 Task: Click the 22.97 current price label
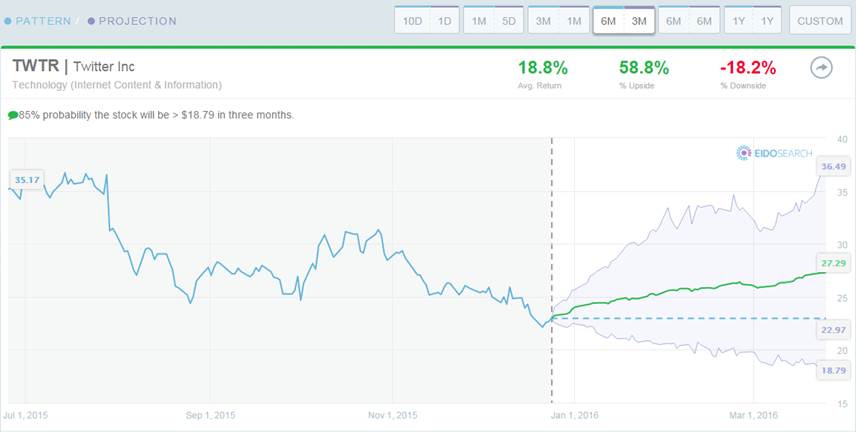click(x=833, y=330)
